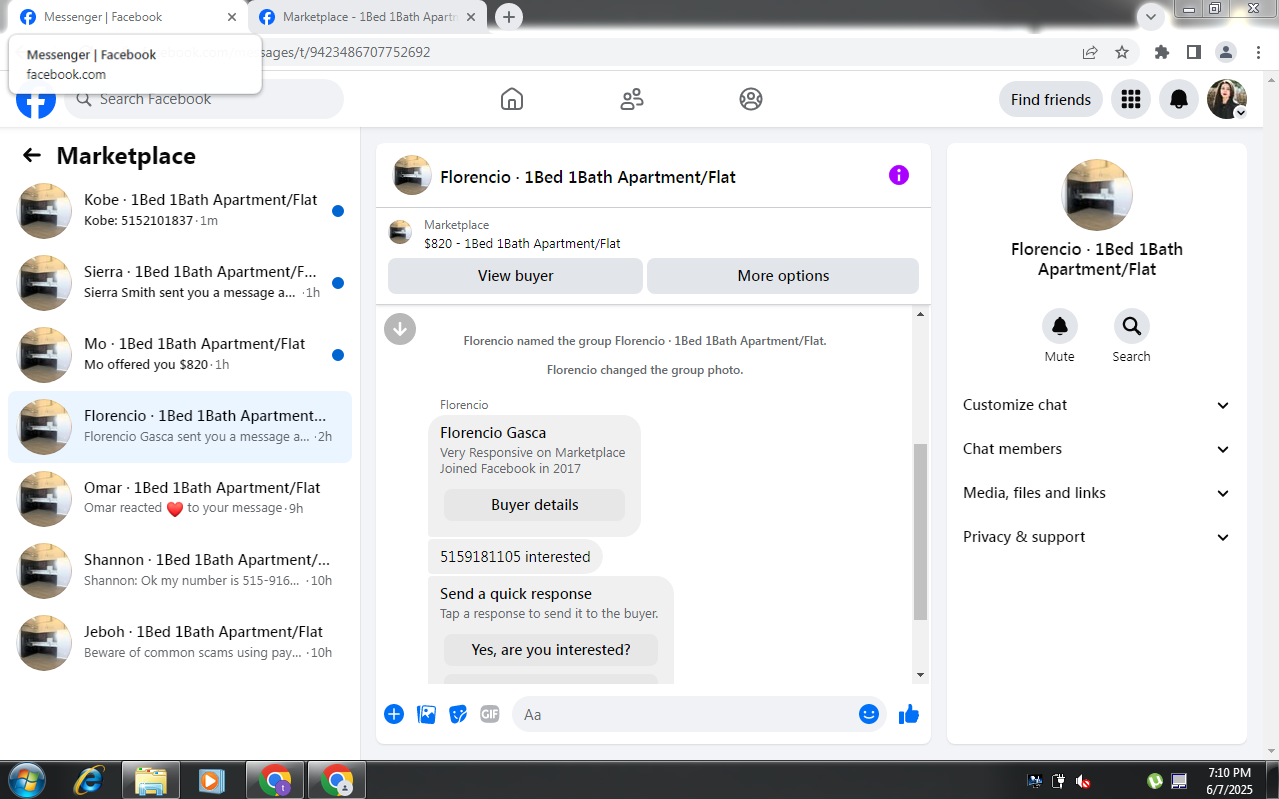The width and height of the screenshot is (1279, 799).
Task: Expand Privacy & support section
Action: click(1097, 537)
